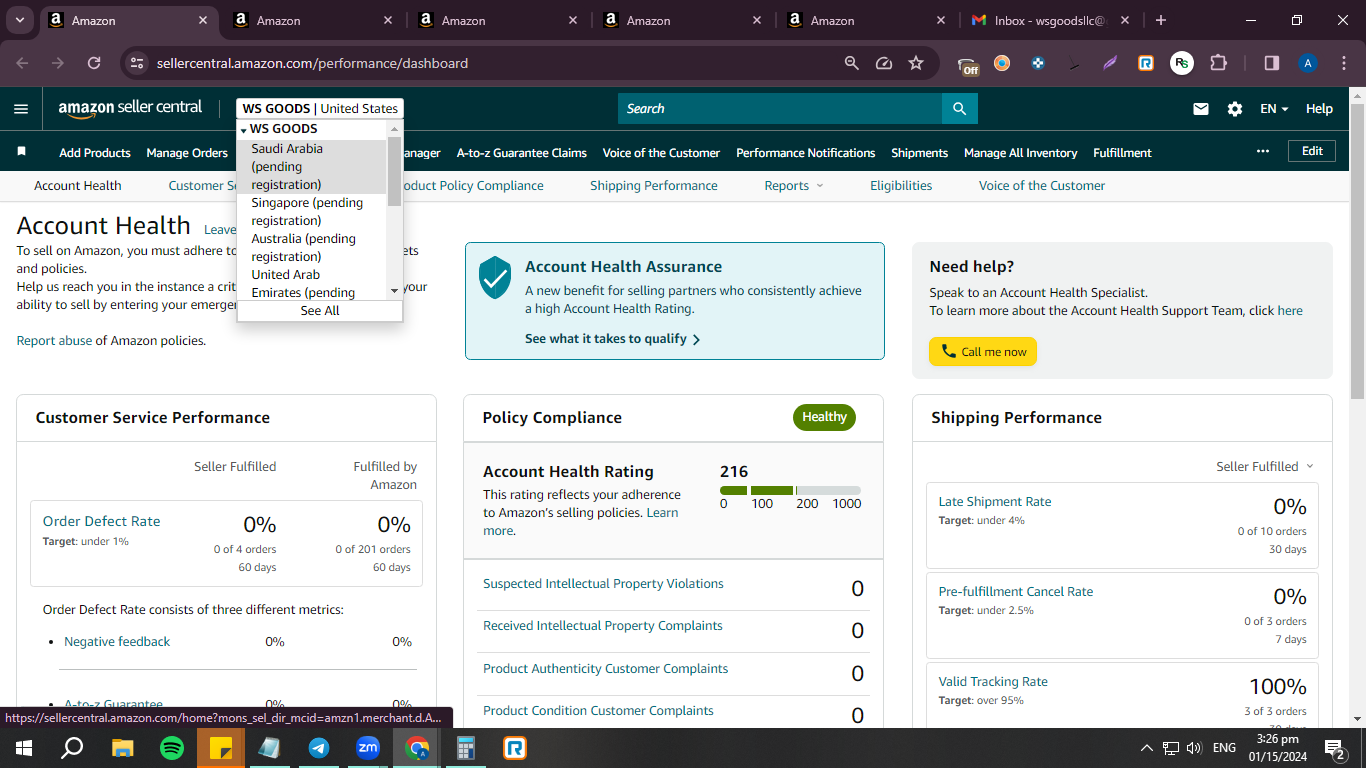The image size is (1366, 768).
Task: Open Chrome's tab search chevron
Action: click(x=20, y=20)
